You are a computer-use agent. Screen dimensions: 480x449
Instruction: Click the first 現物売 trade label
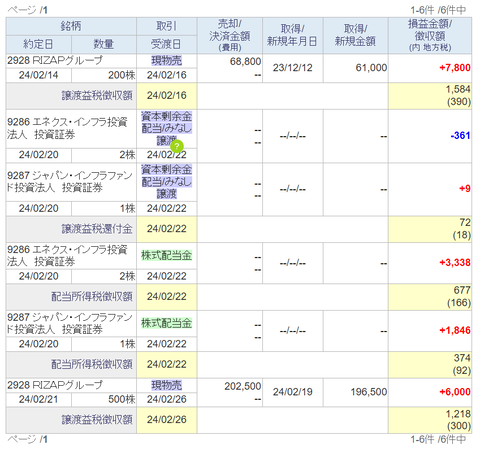coord(166,61)
